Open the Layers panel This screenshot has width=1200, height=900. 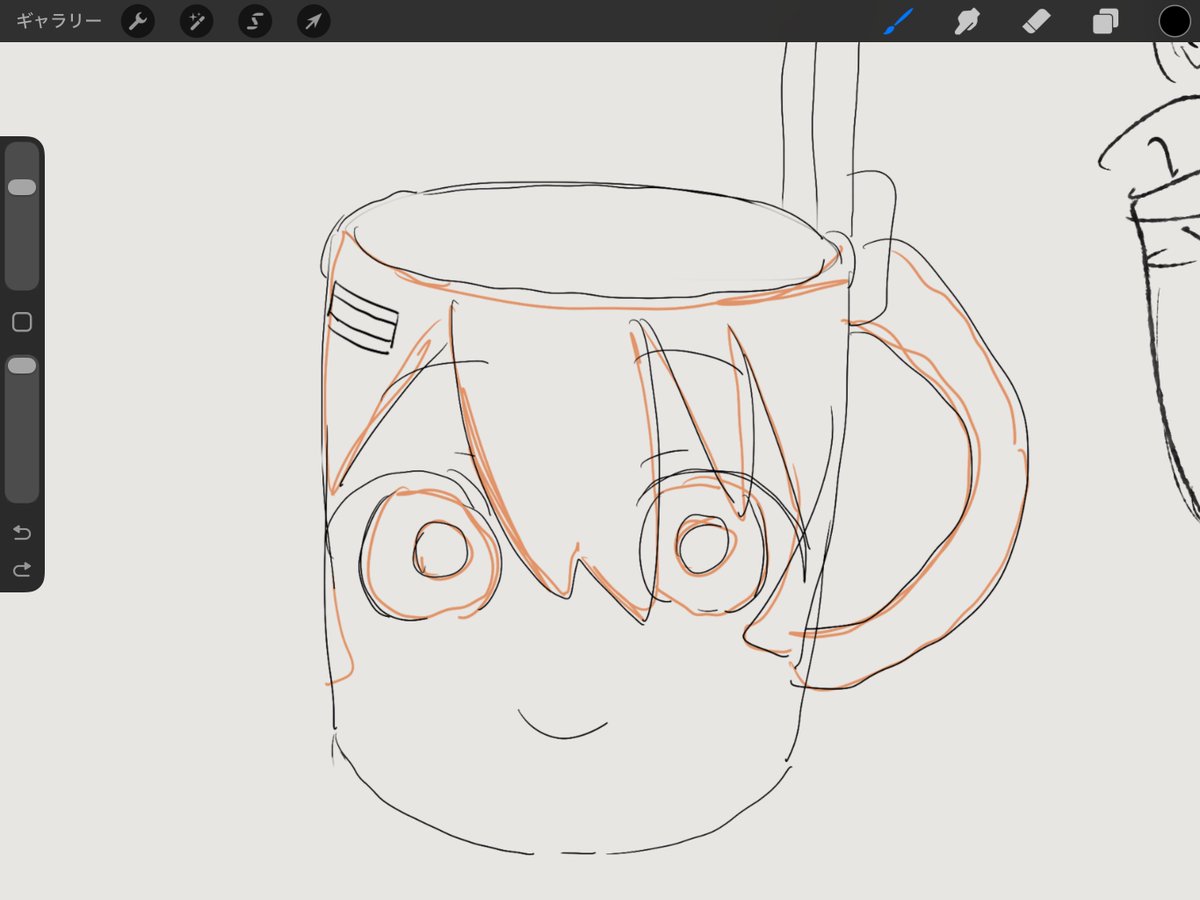(x=1105, y=21)
